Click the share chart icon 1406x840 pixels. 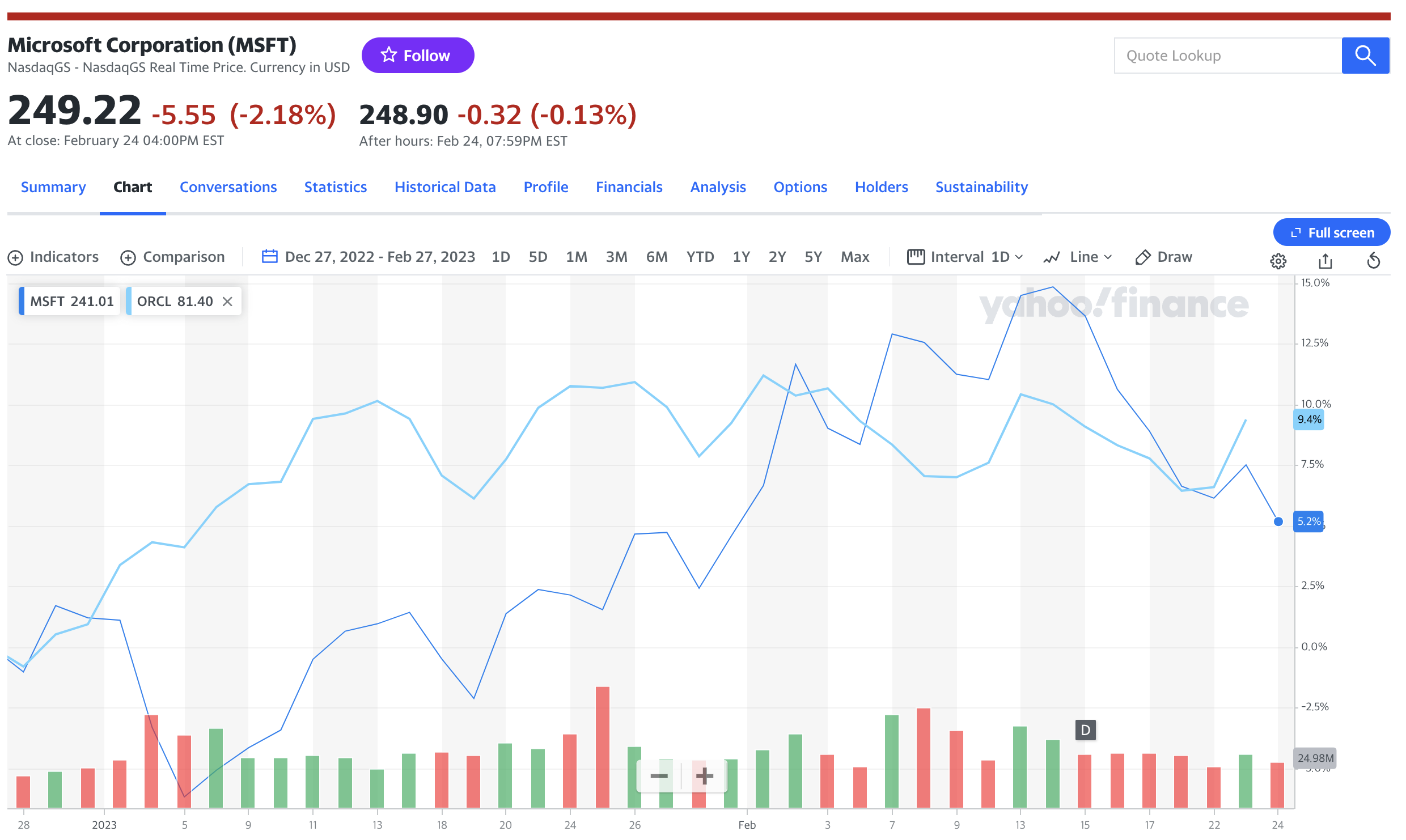(1325, 261)
